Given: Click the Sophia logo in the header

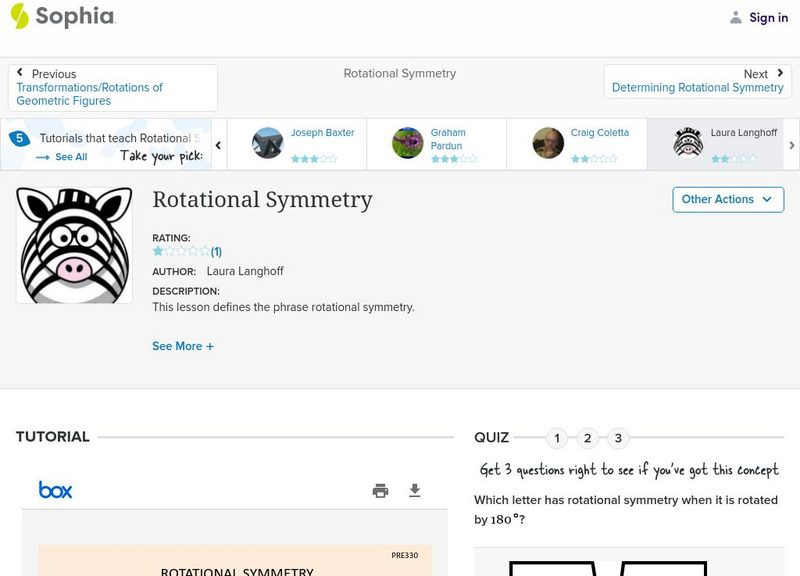Looking at the screenshot, I should pos(62,17).
